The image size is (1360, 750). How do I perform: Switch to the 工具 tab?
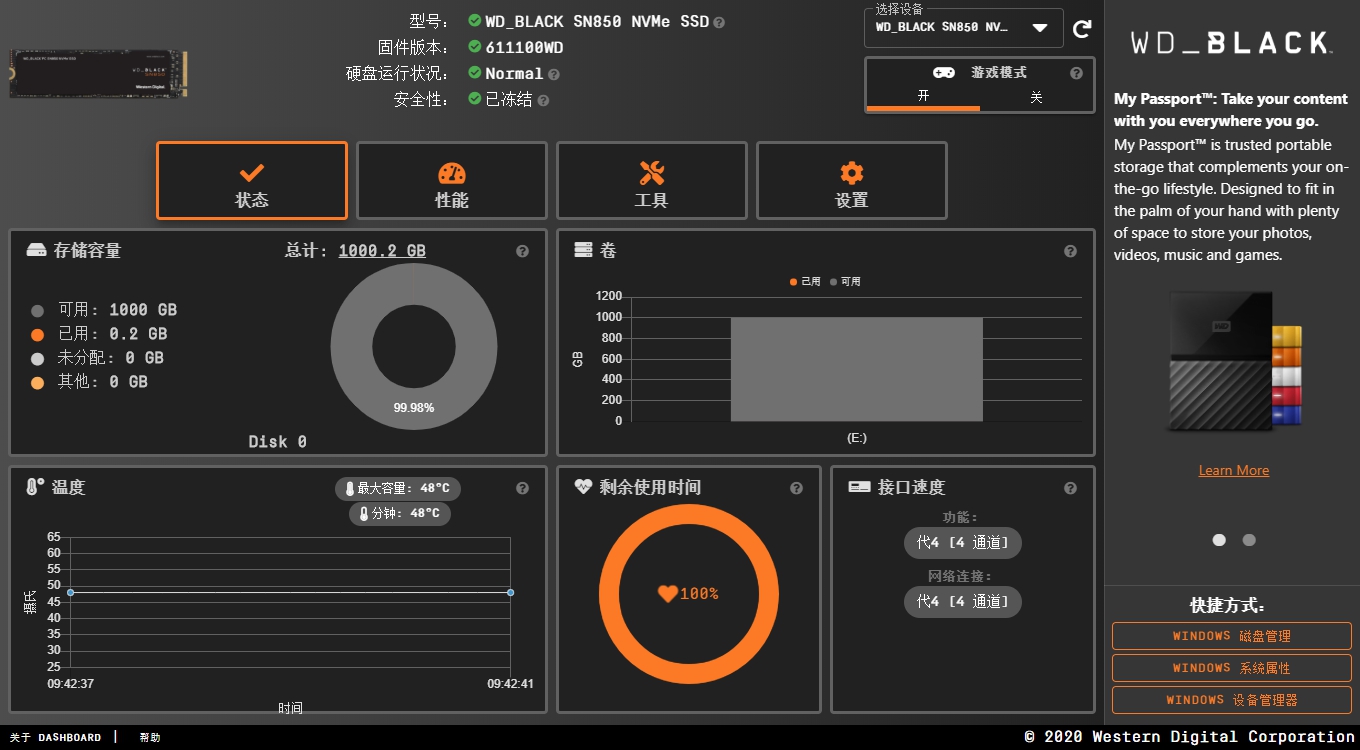coord(652,180)
